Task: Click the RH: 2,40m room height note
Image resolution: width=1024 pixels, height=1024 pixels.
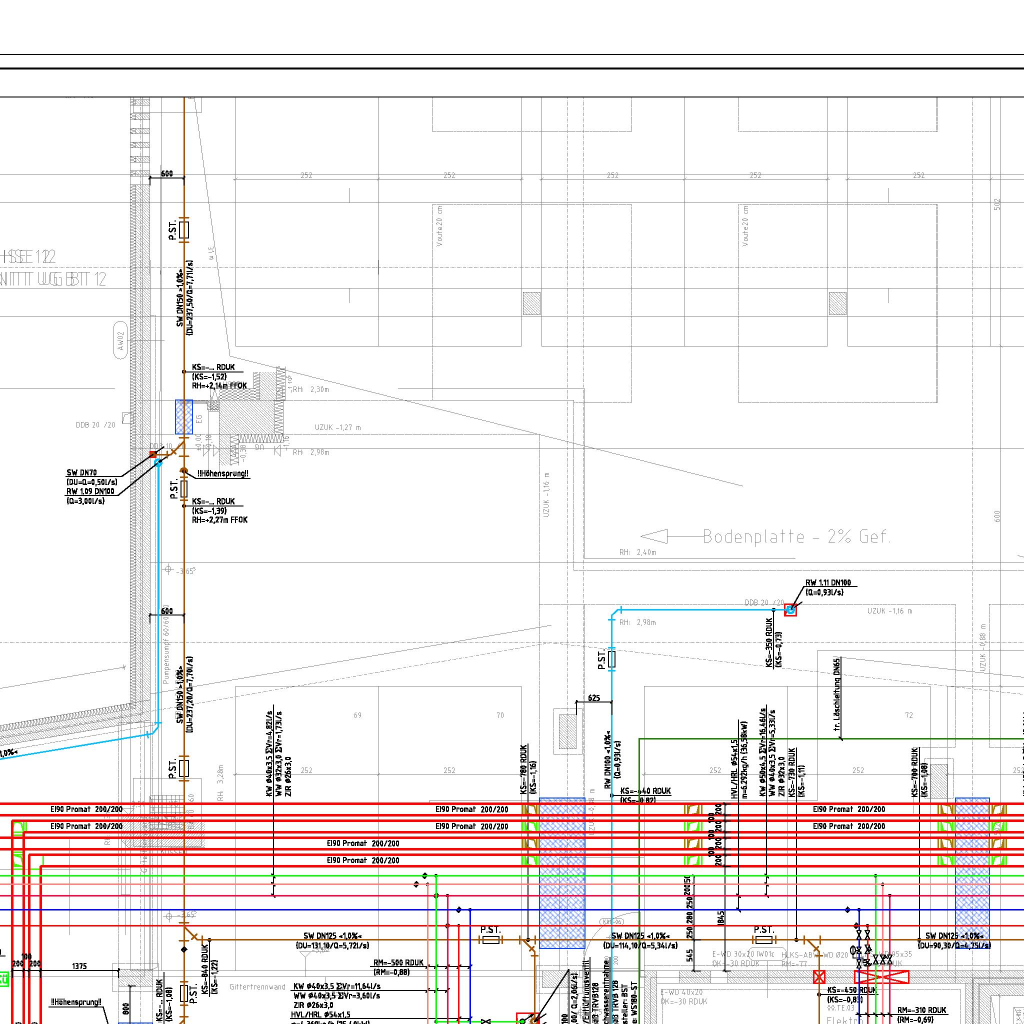Action: pos(637,552)
